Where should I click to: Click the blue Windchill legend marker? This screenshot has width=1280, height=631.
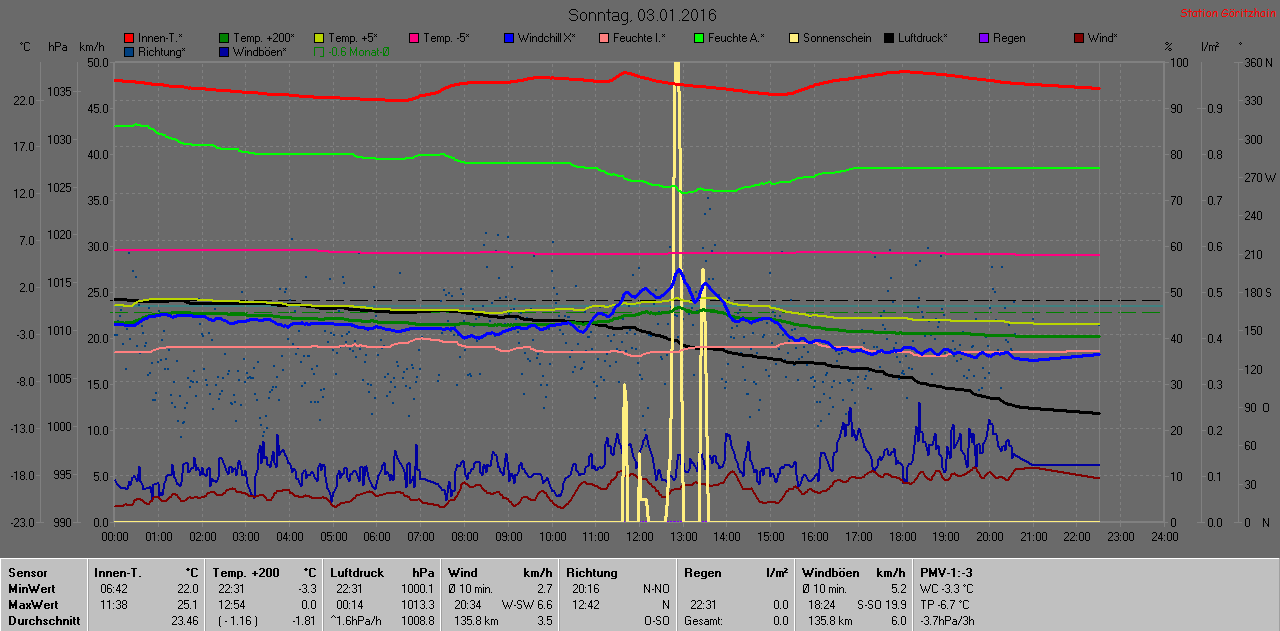click(x=510, y=38)
